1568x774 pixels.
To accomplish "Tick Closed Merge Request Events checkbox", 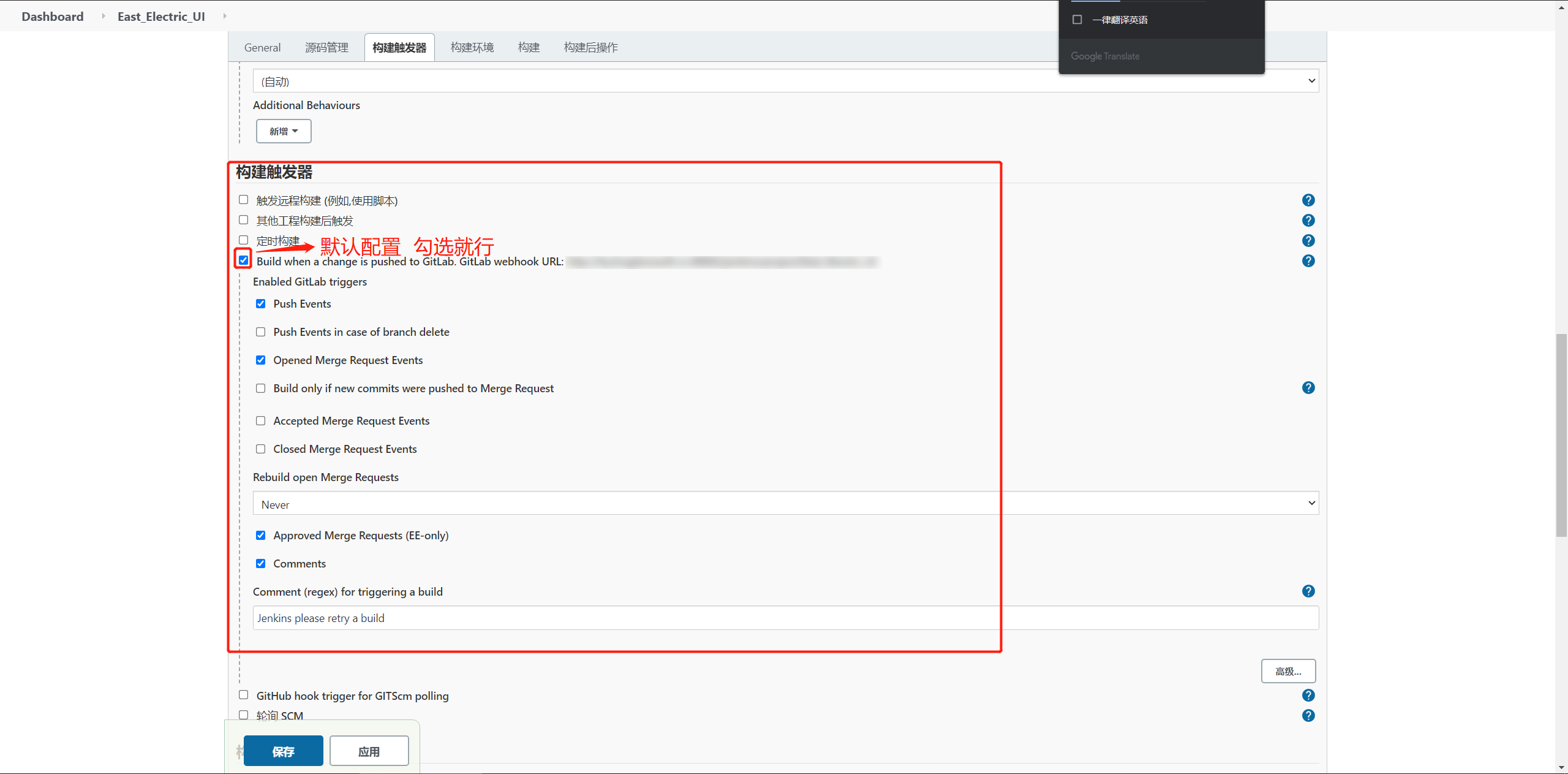I will click(261, 449).
